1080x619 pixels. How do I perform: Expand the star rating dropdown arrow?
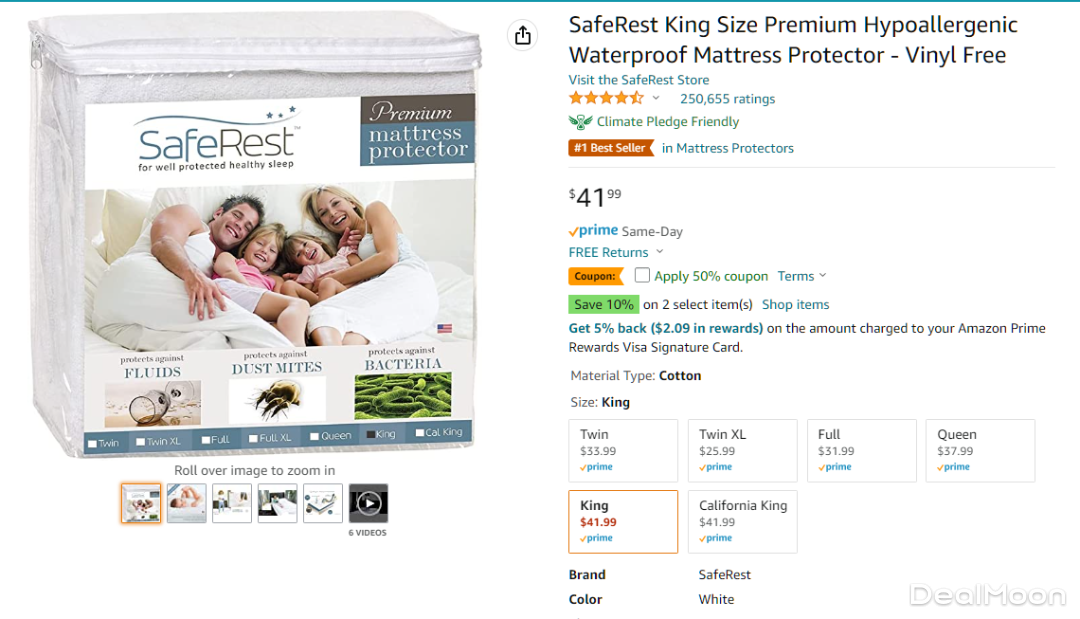656,98
